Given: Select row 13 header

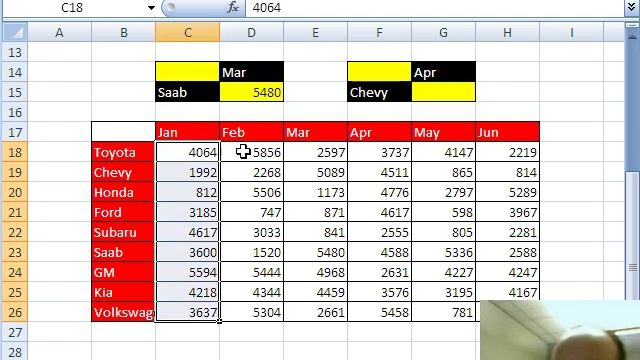Looking at the screenshot, I should [15, 53].
